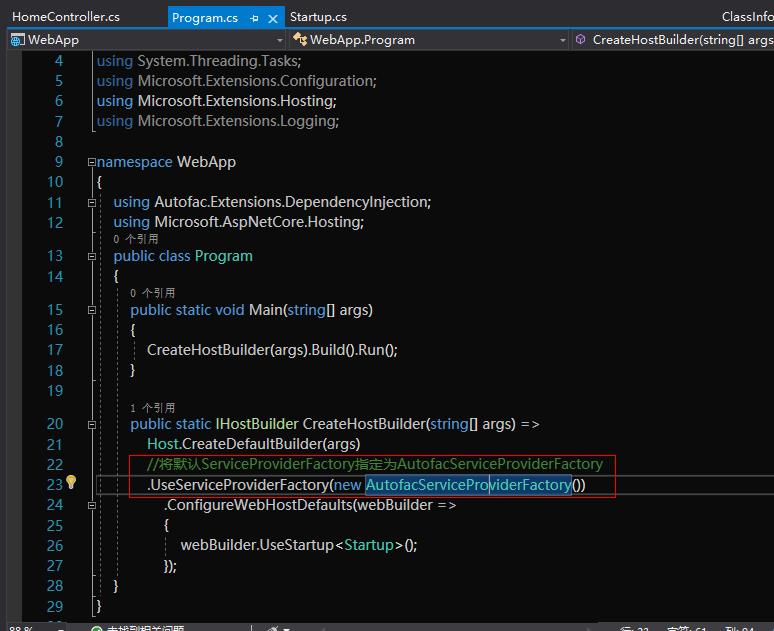
Task: Click the '1 个引用' CodeLens above CreateHostBuilder
Action: pos(152,407)
